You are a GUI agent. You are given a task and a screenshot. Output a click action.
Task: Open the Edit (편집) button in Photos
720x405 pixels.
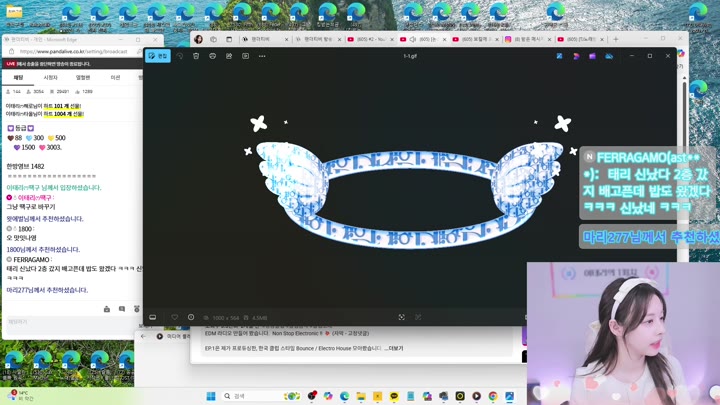[x=158, y=56]
